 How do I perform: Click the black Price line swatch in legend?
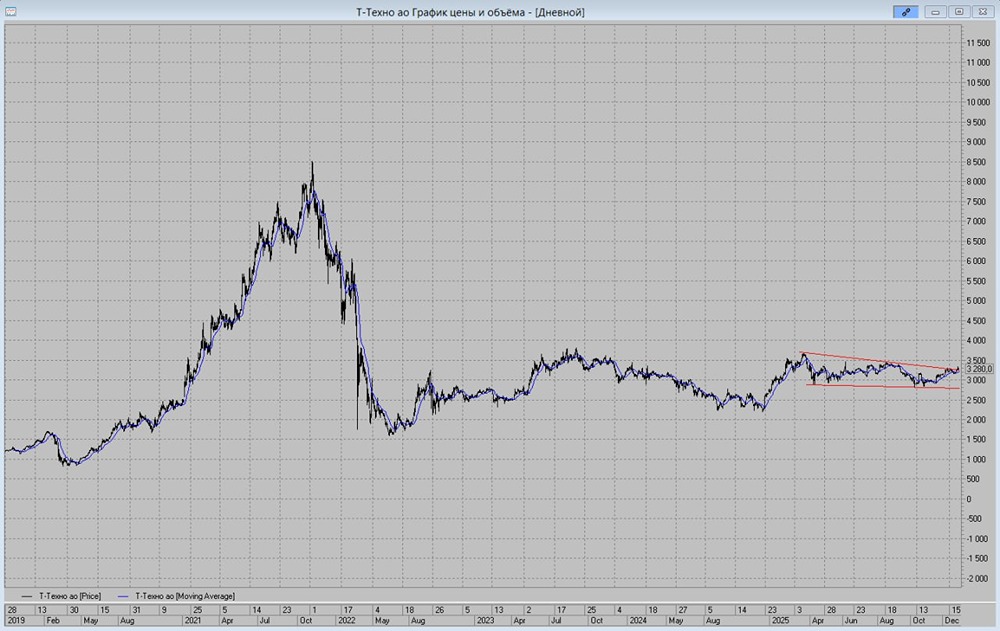(x=27, y=596)
